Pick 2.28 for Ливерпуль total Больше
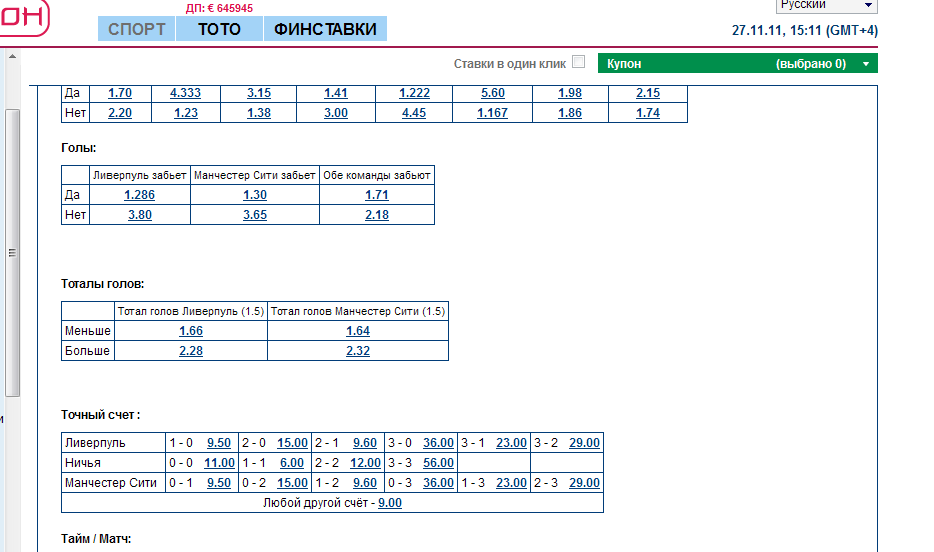Viewport: 934px width, 552px height. (191, 351)
